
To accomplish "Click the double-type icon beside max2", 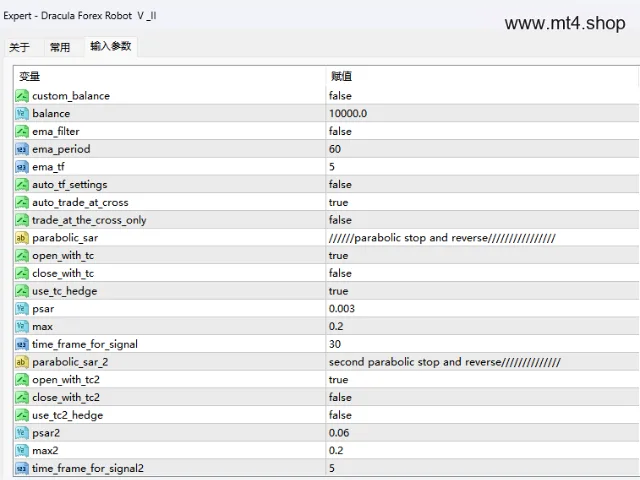I will click(22, 451).
